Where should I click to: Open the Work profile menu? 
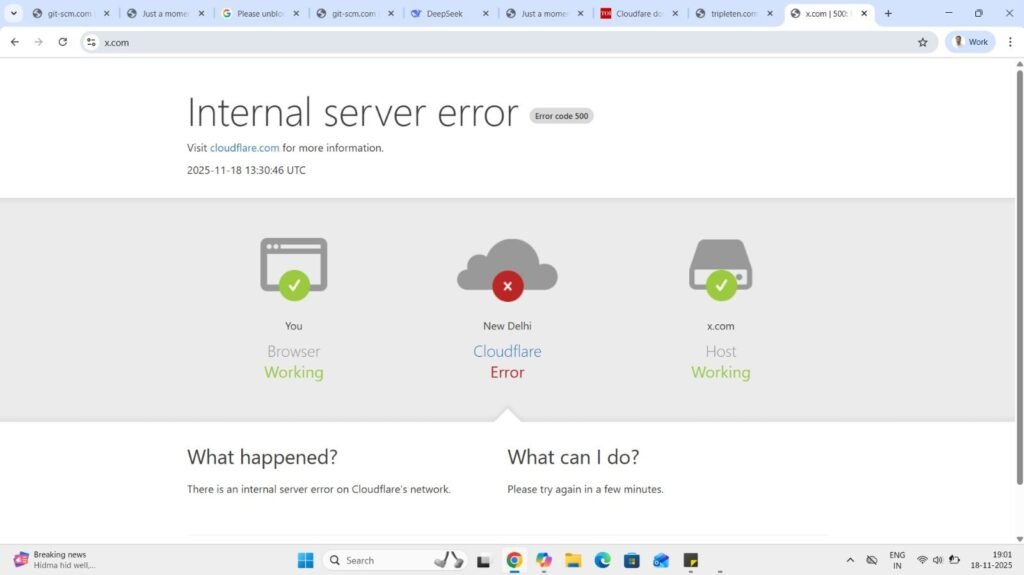coord(970,42)
